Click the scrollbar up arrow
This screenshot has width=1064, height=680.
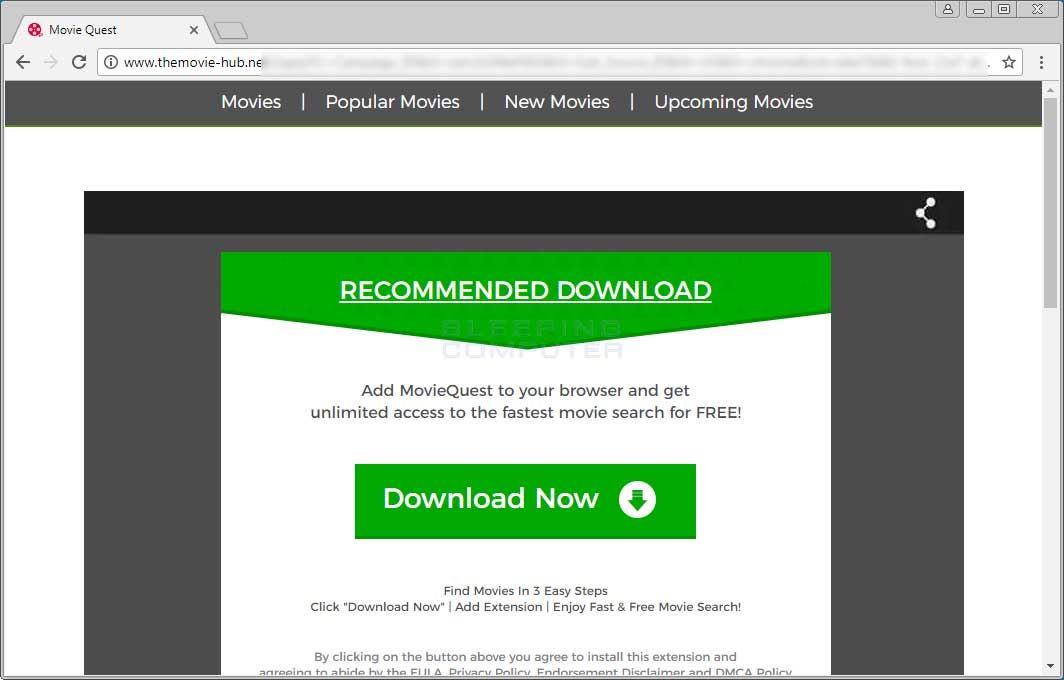pos(1050,90)
